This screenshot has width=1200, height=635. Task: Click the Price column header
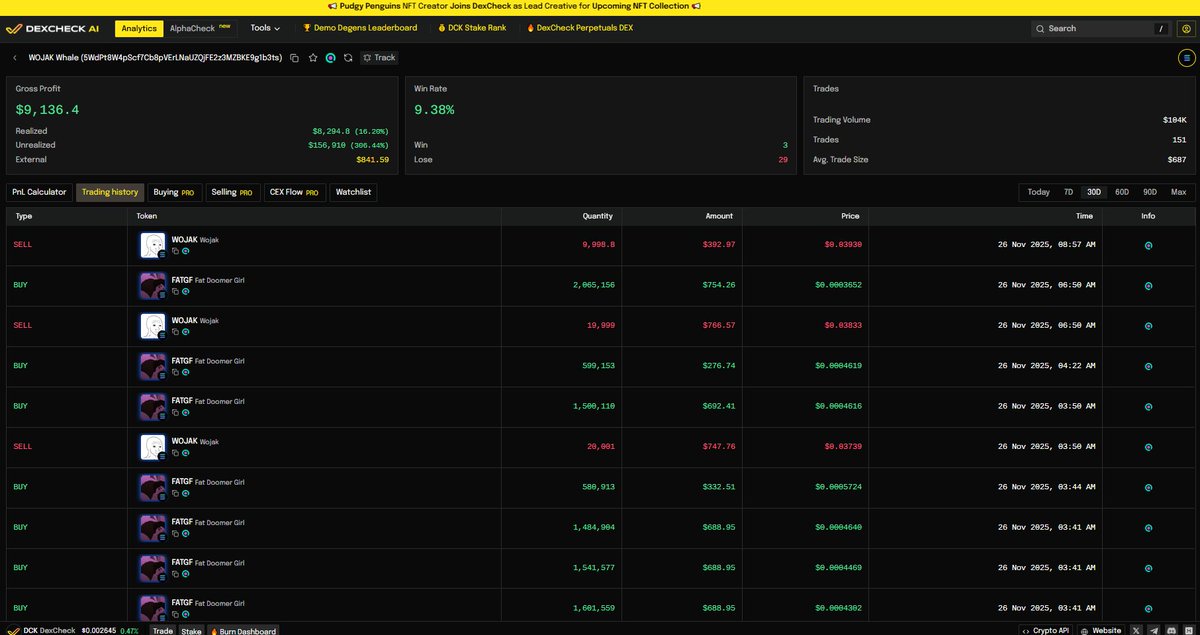850,216
